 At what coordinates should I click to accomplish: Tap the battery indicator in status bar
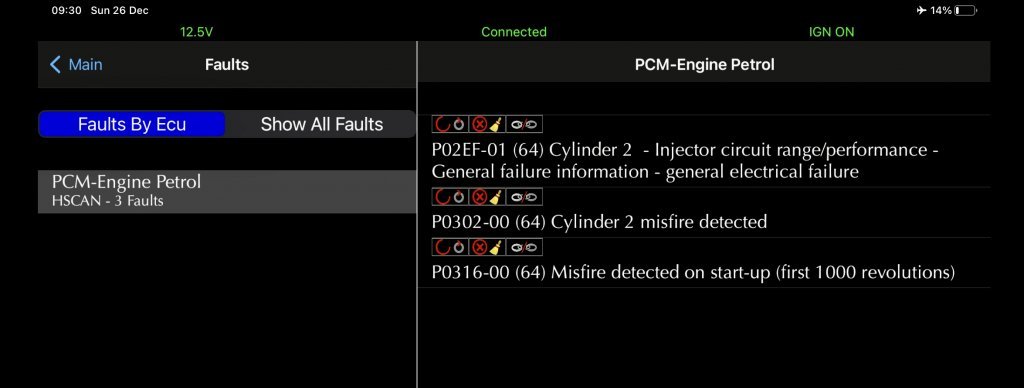coord(965,10)
